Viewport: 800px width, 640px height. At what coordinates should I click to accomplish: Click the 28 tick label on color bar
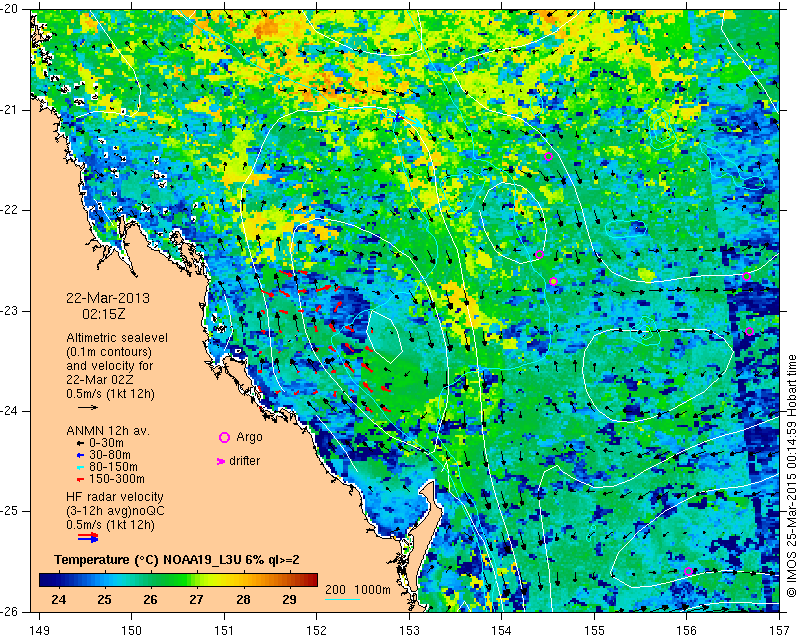243,600
